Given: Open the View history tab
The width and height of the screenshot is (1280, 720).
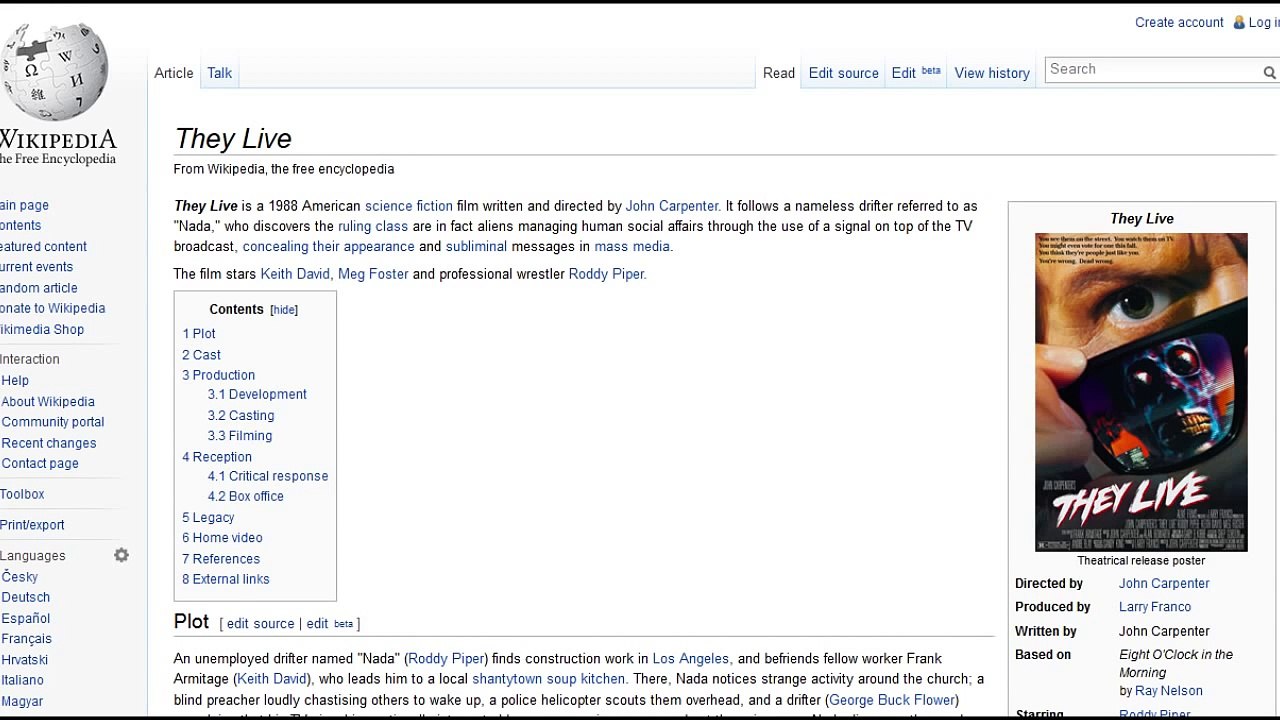Looking at the screenshot, I should click(992, 73).
